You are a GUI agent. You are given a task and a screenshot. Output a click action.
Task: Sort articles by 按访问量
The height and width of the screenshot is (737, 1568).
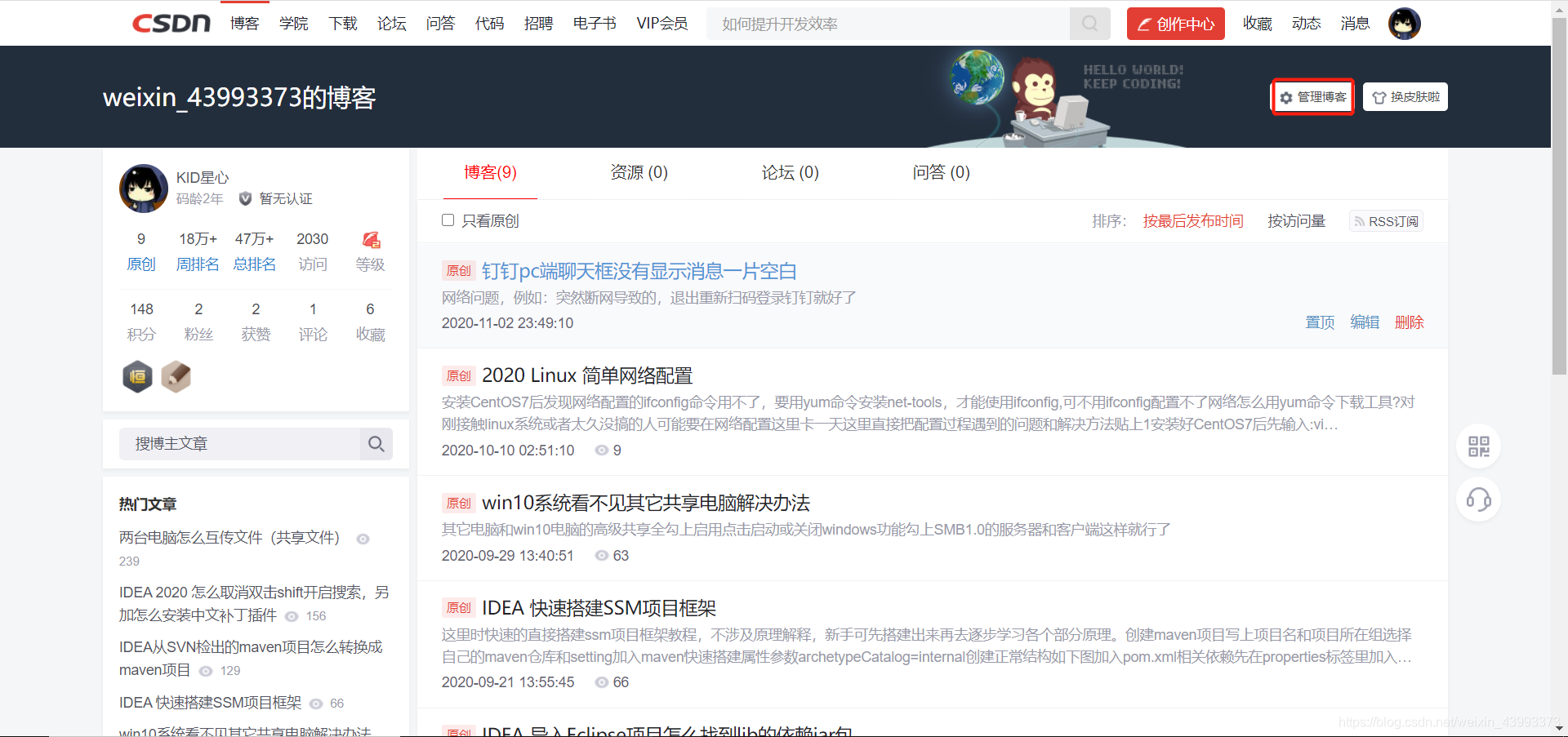[1295, 220]
